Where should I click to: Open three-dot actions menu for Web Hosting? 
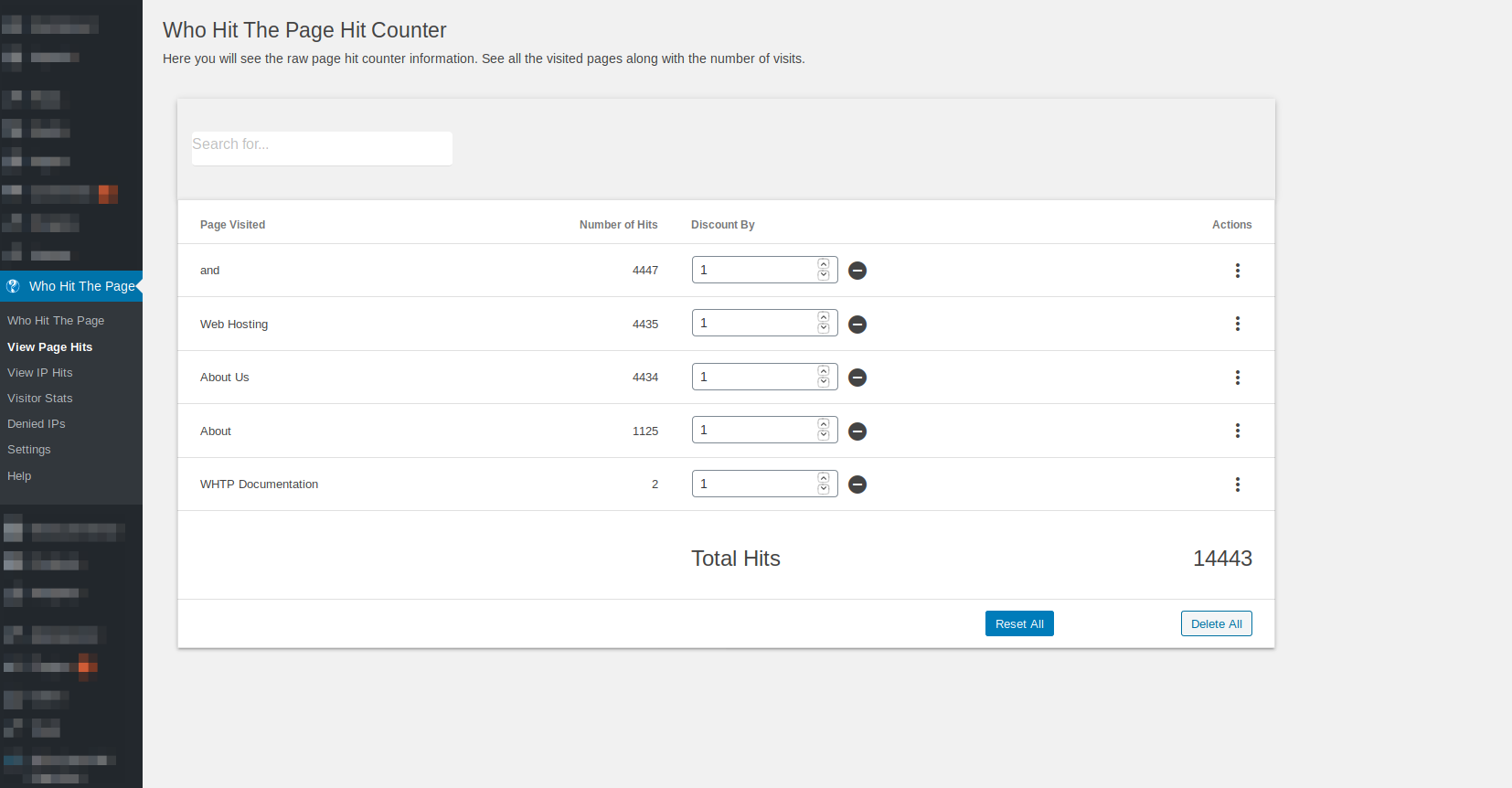pyautogui.click(x=1238, y=324)
